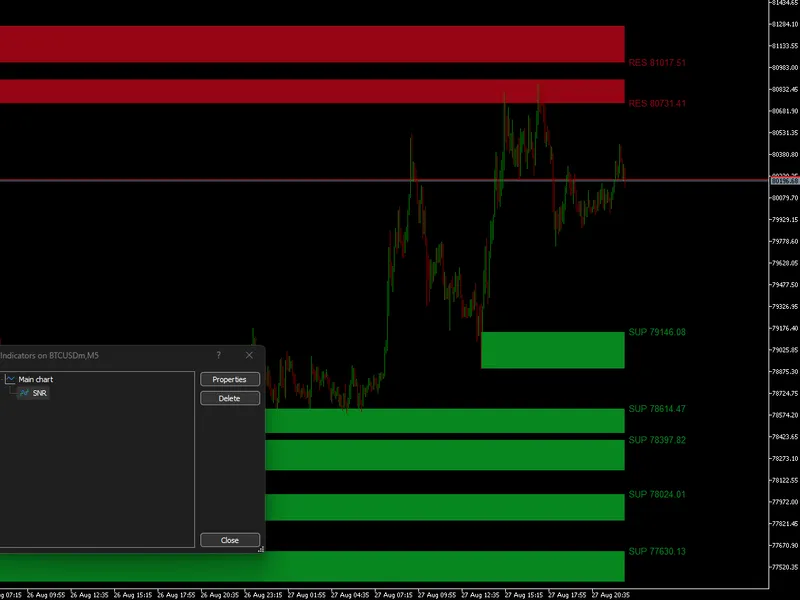The image size is (800, 600).
Task: Select the SUP 78397.82 label
Action: coord(657,440)
